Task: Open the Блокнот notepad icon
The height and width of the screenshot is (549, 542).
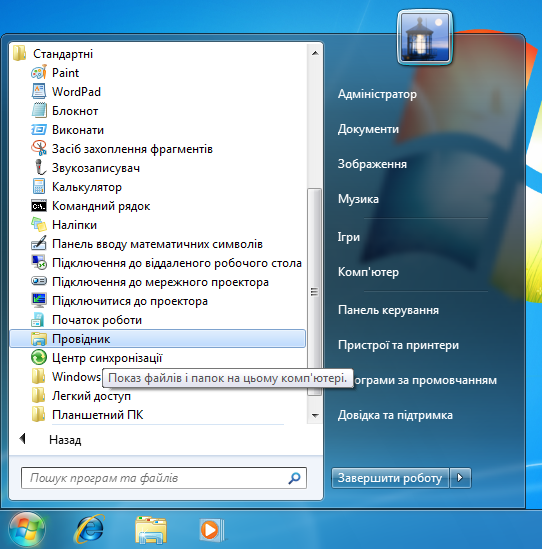Action: pyautogui.click(x=39, y=110)
